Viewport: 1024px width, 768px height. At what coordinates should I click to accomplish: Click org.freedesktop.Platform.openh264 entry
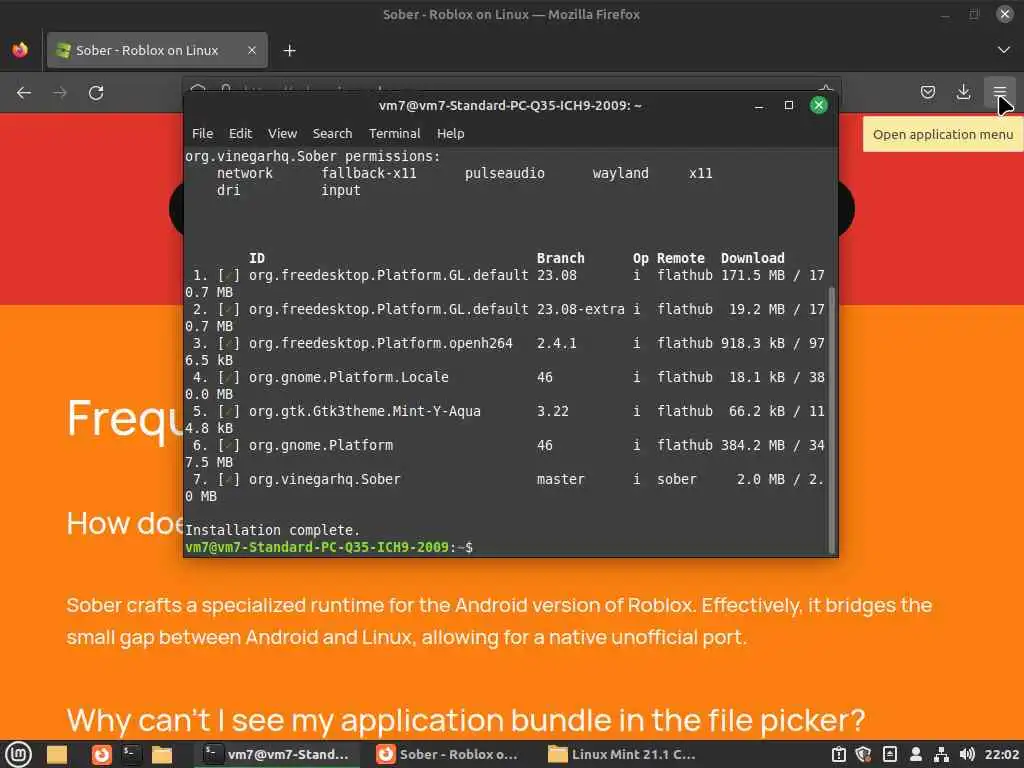[x=381, y=344]
